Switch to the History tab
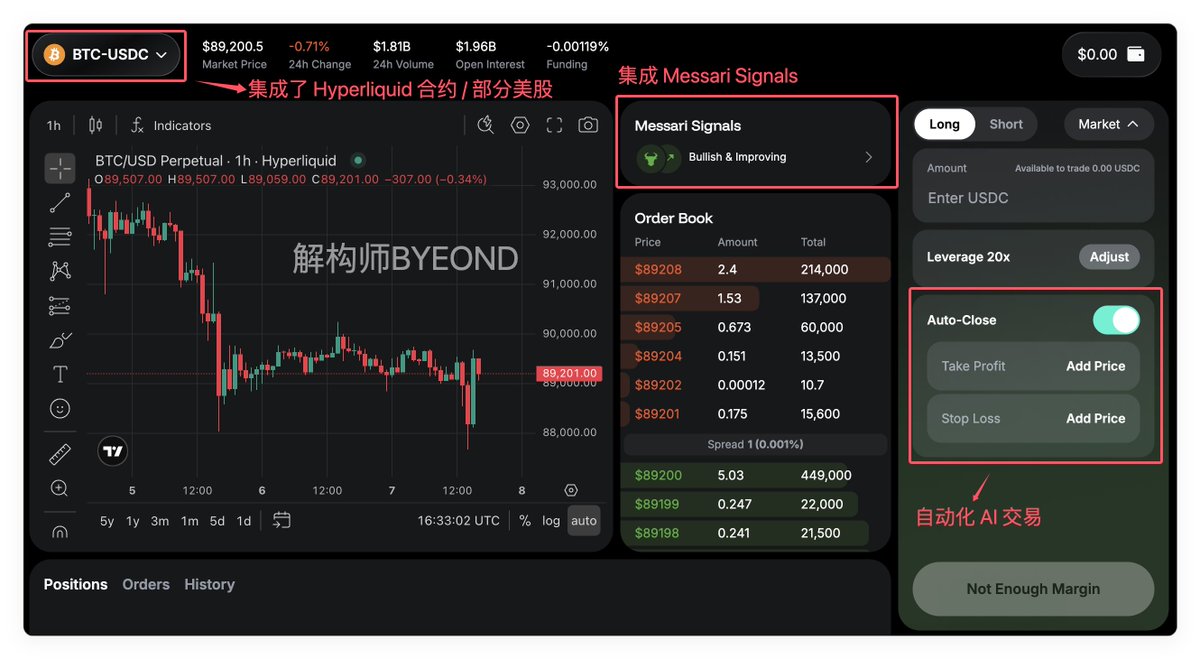Image resolution: width=1200 pixels, height=659 pixels. click(210, 584)
